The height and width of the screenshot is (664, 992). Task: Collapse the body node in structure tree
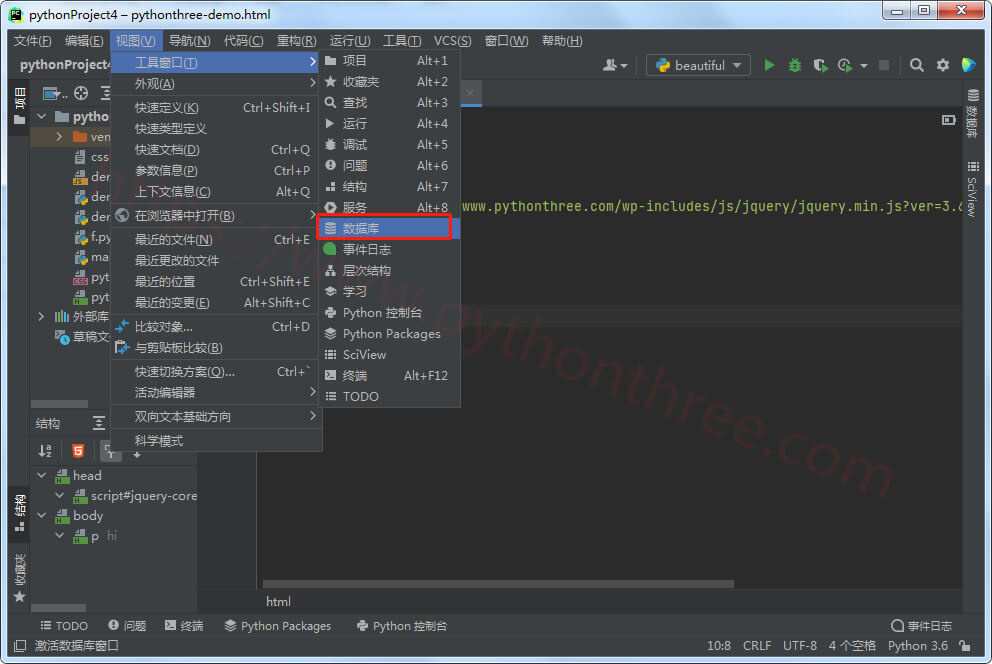click(42, 515)
